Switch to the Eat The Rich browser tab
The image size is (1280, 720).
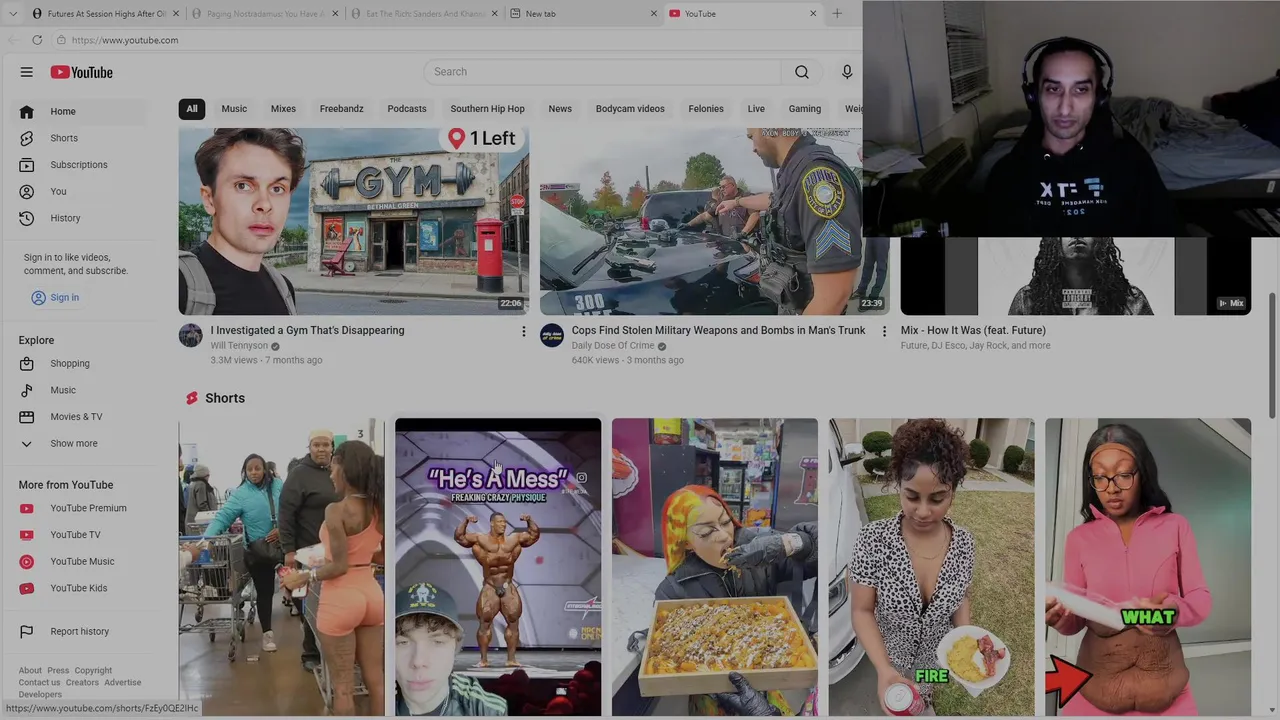point(423,14)
